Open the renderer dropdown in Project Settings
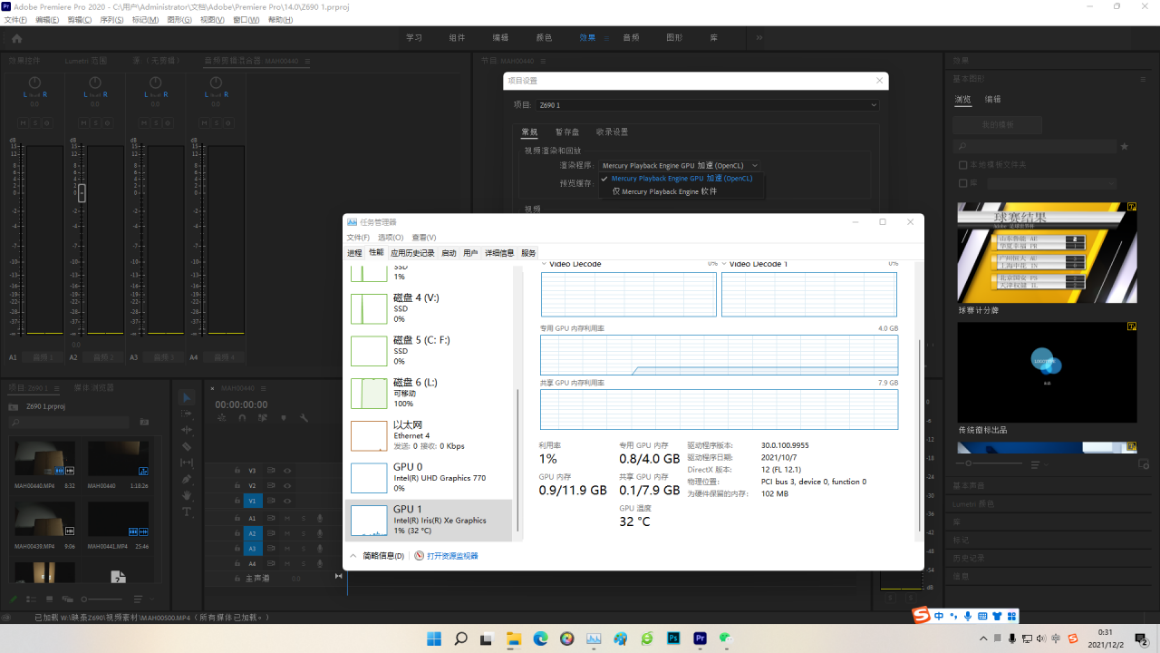Screen dimensions: 1160x653 point(679,166)
